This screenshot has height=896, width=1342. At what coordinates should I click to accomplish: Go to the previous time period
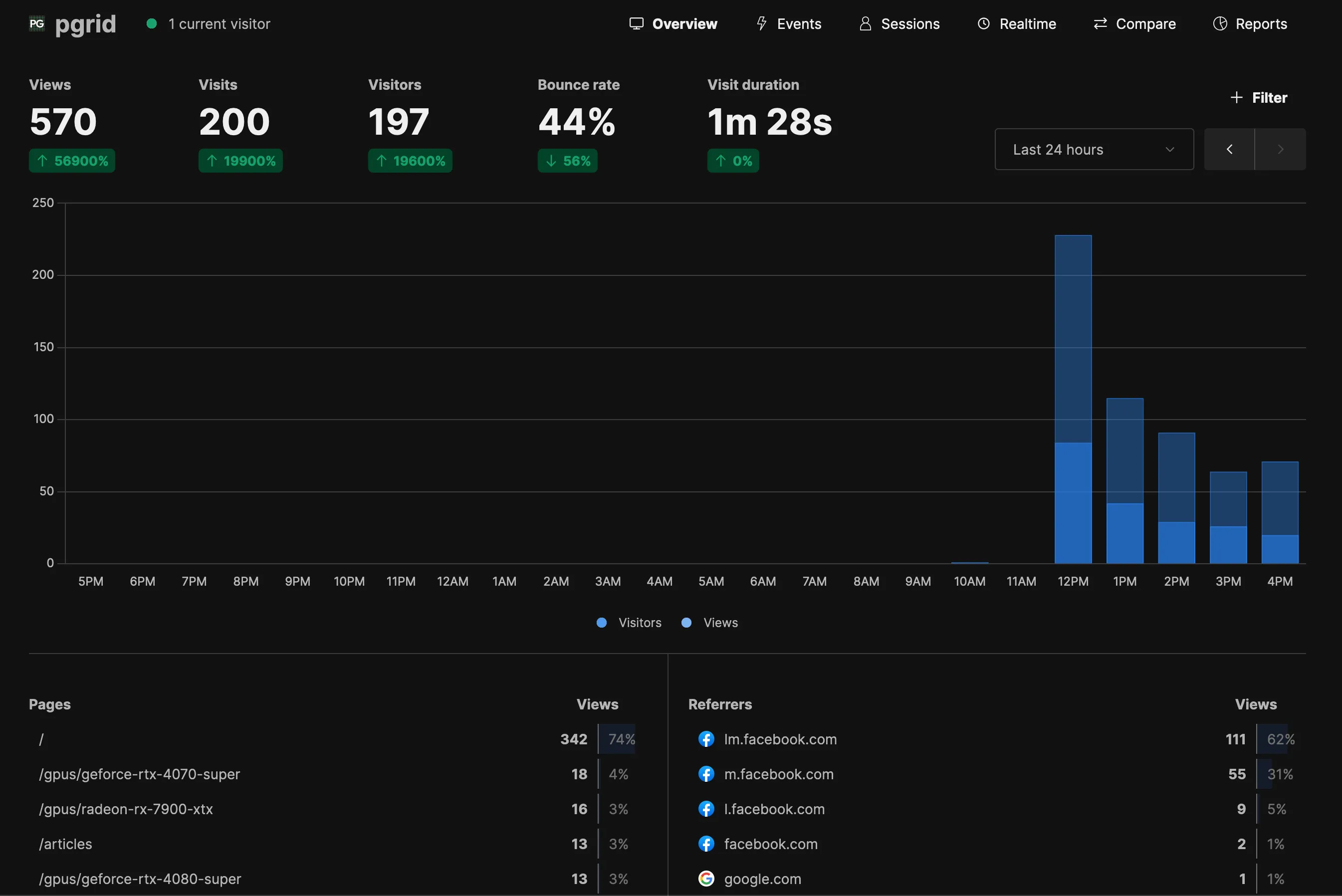pos(1229,149)
